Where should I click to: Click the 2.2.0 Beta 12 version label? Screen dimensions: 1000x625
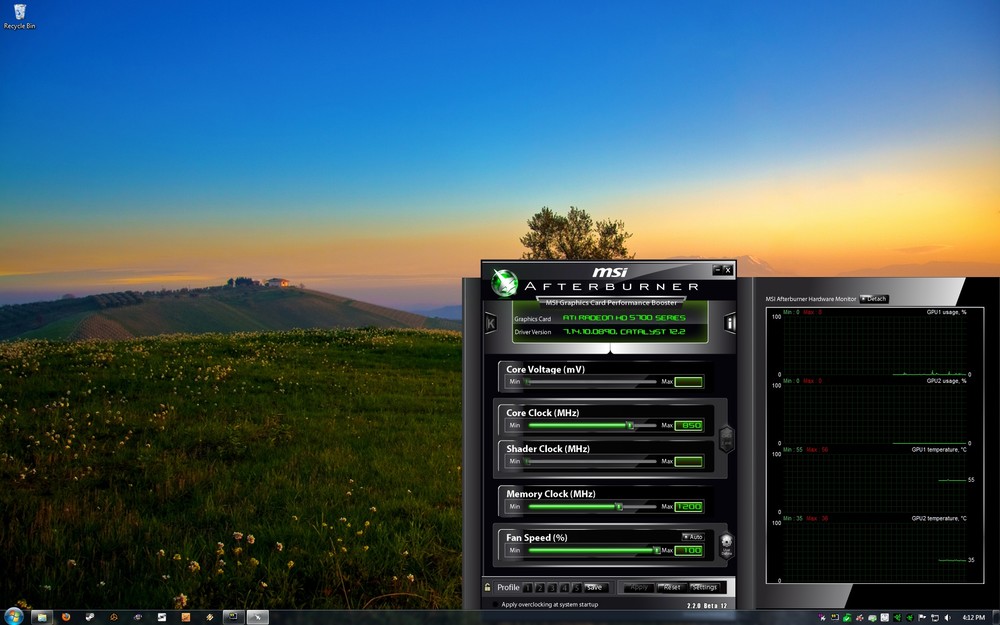pyautogui.click(x=707, y=605)
